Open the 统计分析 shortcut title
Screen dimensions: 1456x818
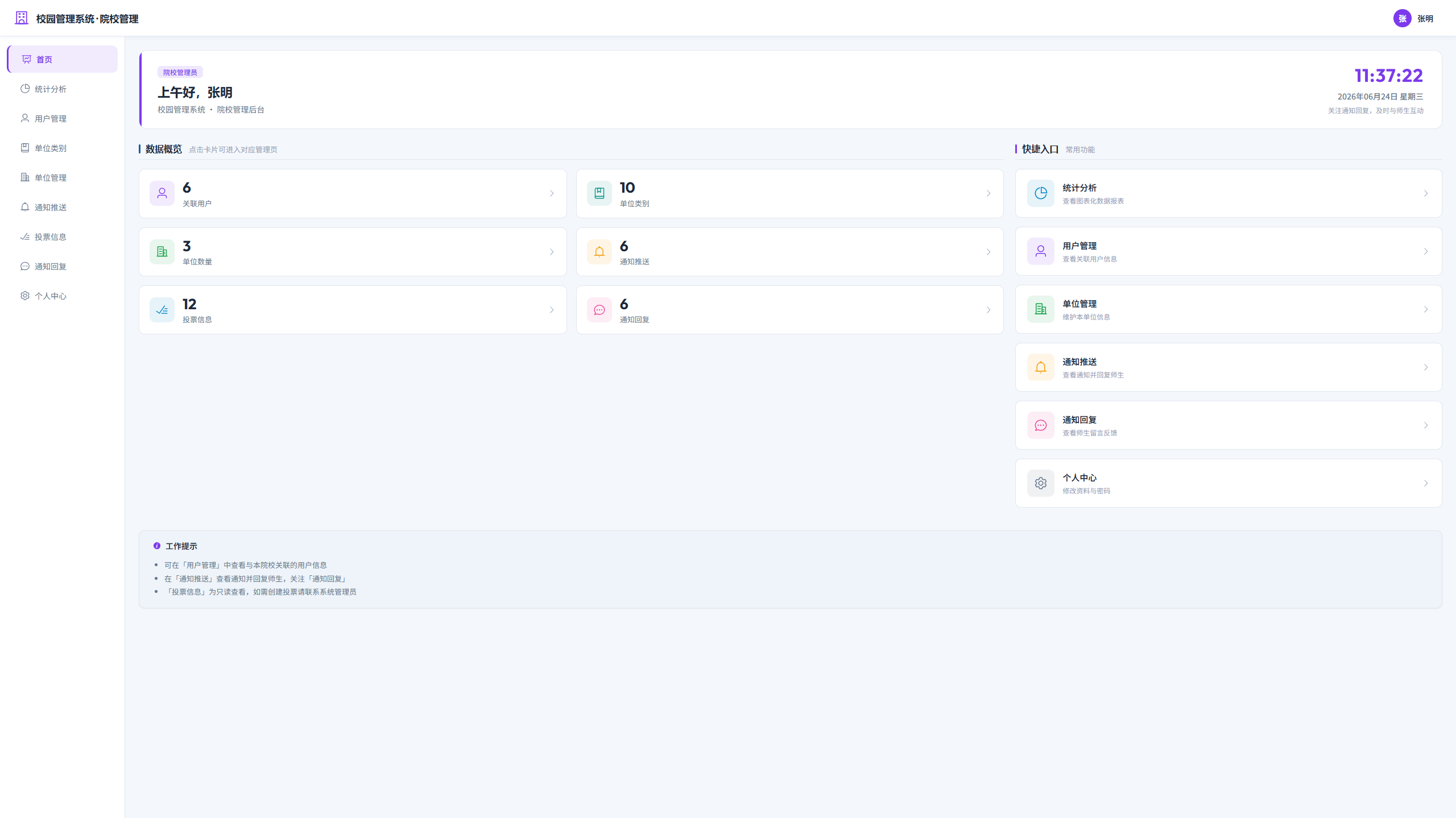click(x=1079, y=188)
